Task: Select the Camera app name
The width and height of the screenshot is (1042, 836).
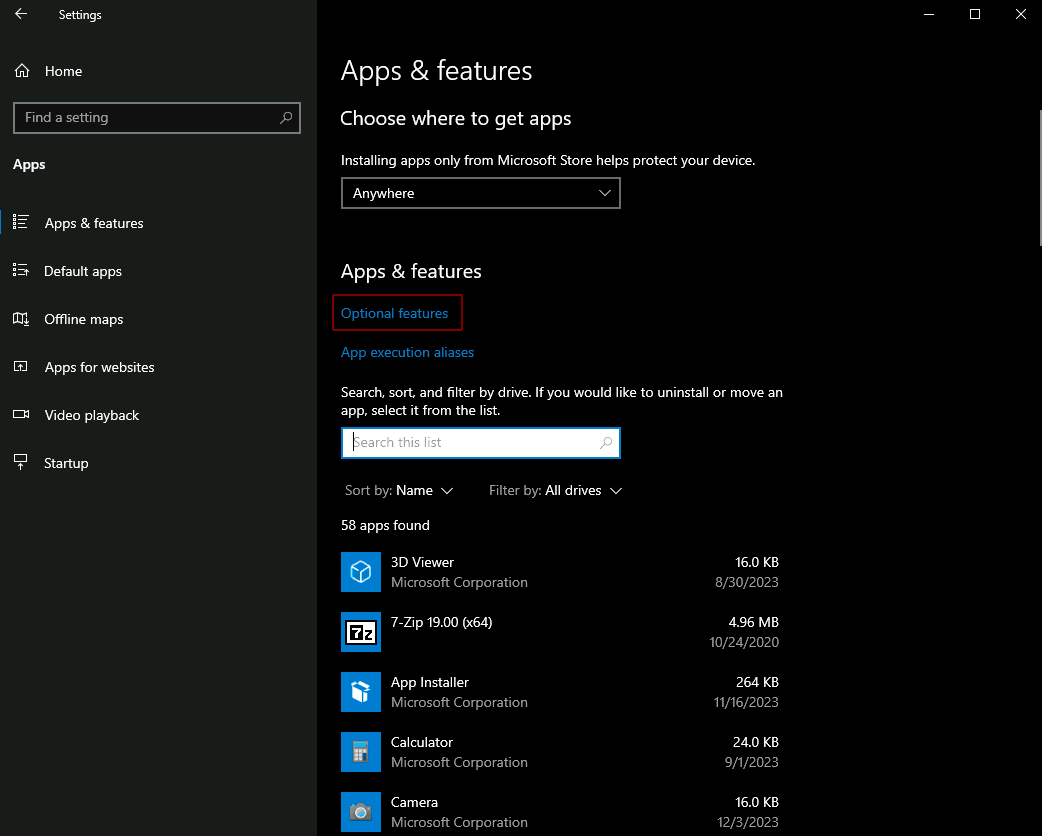Action: click(x=414, y=801)
